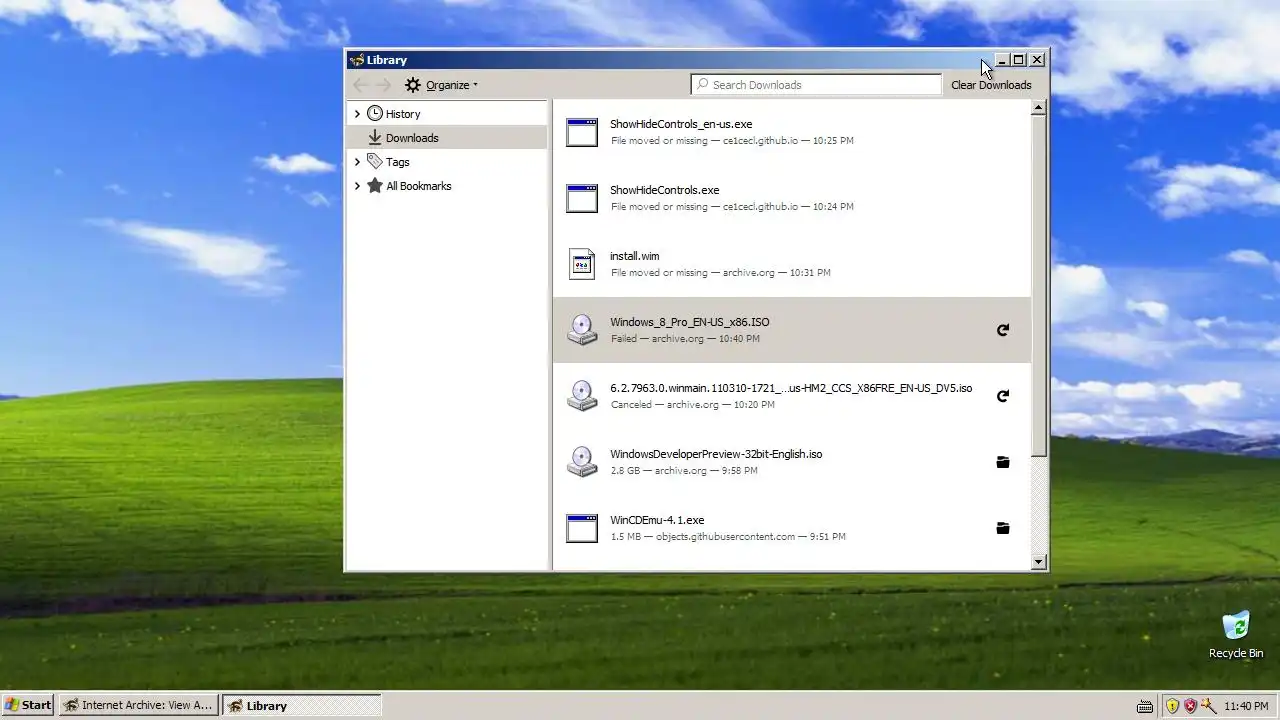Select History in the sidebar
The height and width of the screenshot is (720, 1280).
[x=447, y=114]
